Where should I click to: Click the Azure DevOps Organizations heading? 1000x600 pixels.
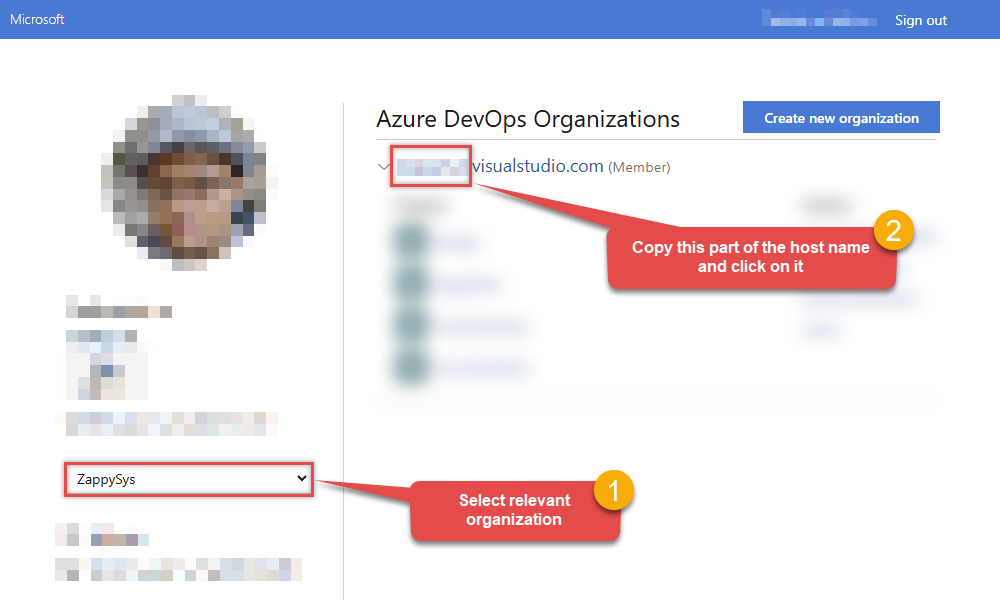[528, 119]
